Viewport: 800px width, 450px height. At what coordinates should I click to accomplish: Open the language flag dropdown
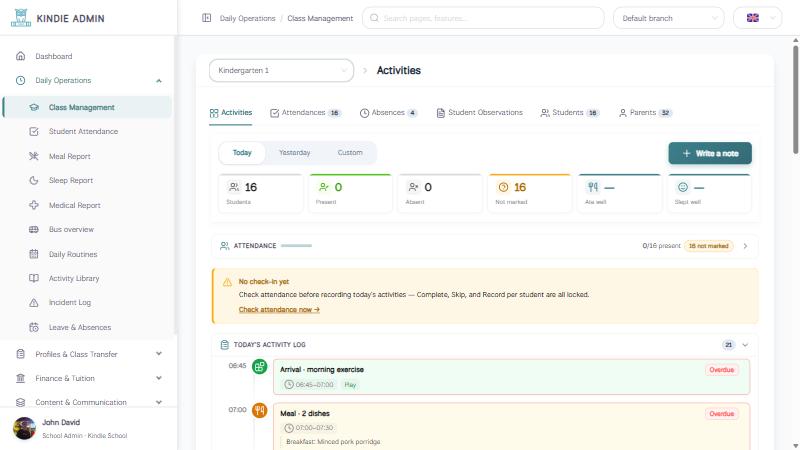[x=757, y=18]
